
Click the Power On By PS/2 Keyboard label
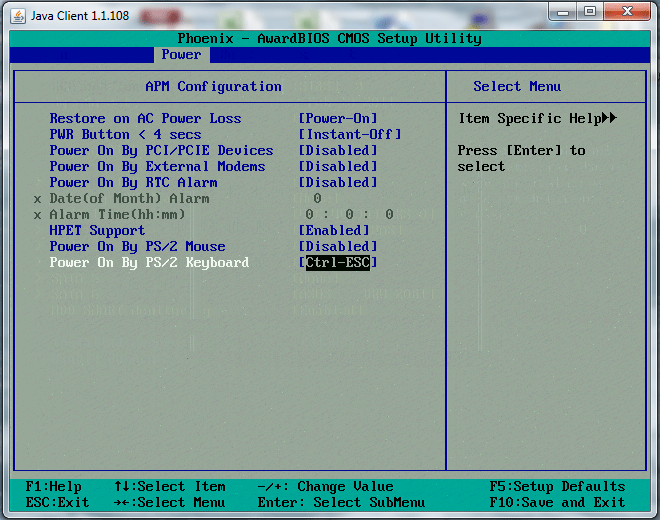[x=149, y=262]
